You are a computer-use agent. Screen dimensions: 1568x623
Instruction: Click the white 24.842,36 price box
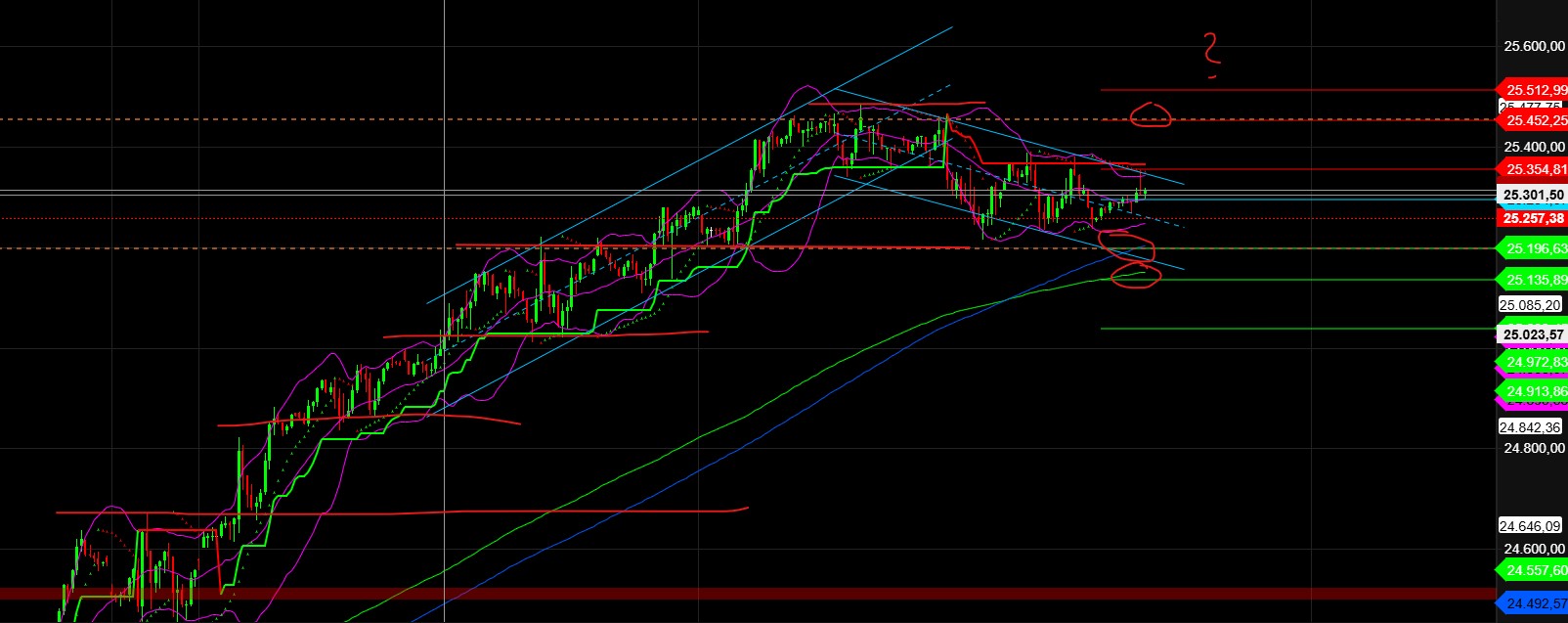tap(1532, 426)
